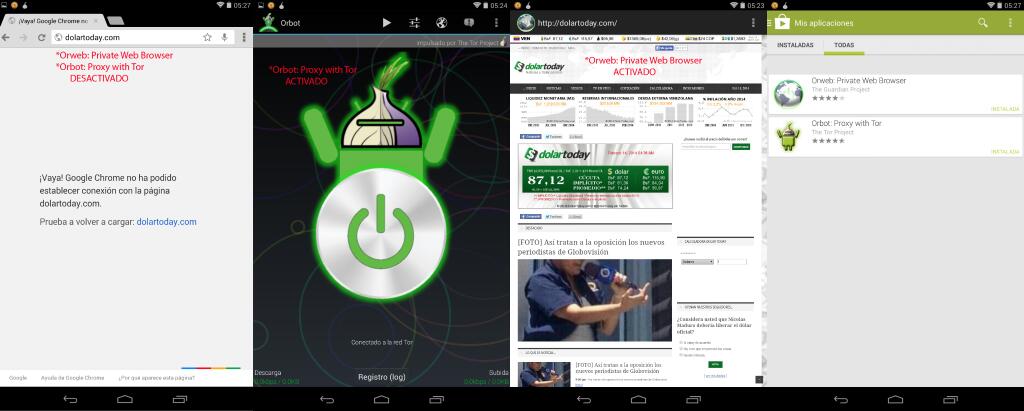
Task: Switch to the TODAS tab
Action: pos(844,45)
